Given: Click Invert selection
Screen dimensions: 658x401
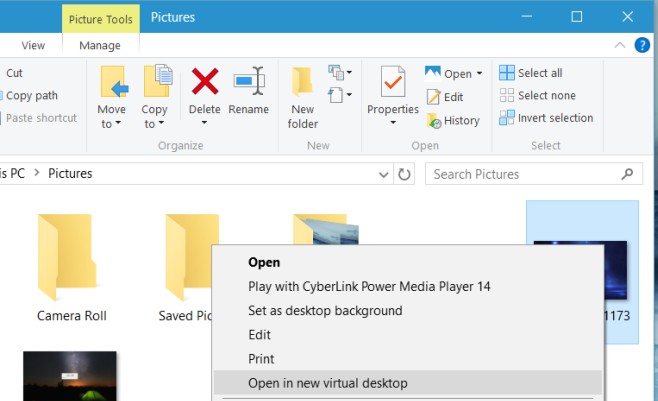Looking at the screenshot, I should point(546,118).
